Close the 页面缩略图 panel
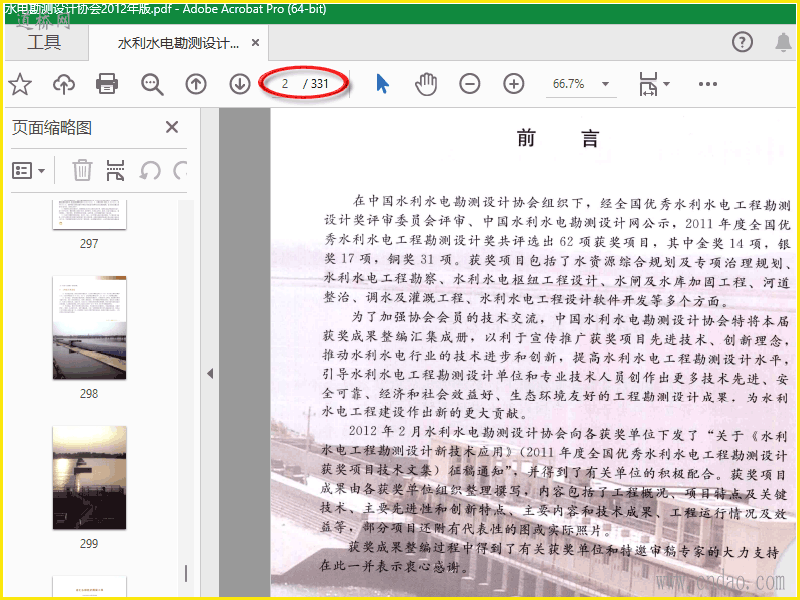 click(x=172, y=127)
